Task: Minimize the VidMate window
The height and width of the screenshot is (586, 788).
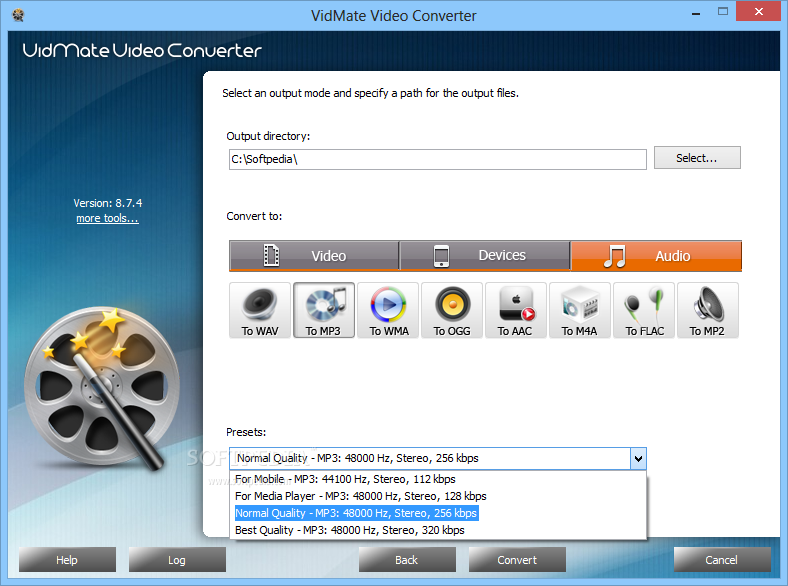Action: click(x=696, y=13)
